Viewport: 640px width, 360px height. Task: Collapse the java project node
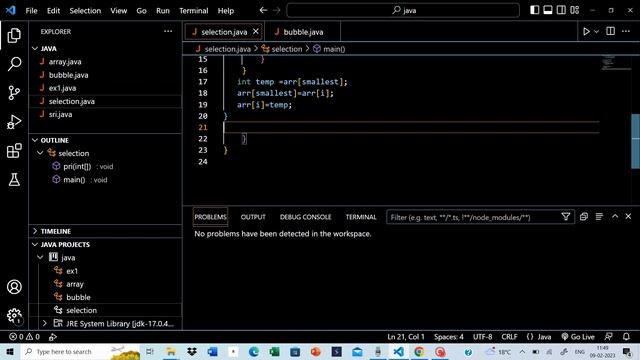[40, 258]
